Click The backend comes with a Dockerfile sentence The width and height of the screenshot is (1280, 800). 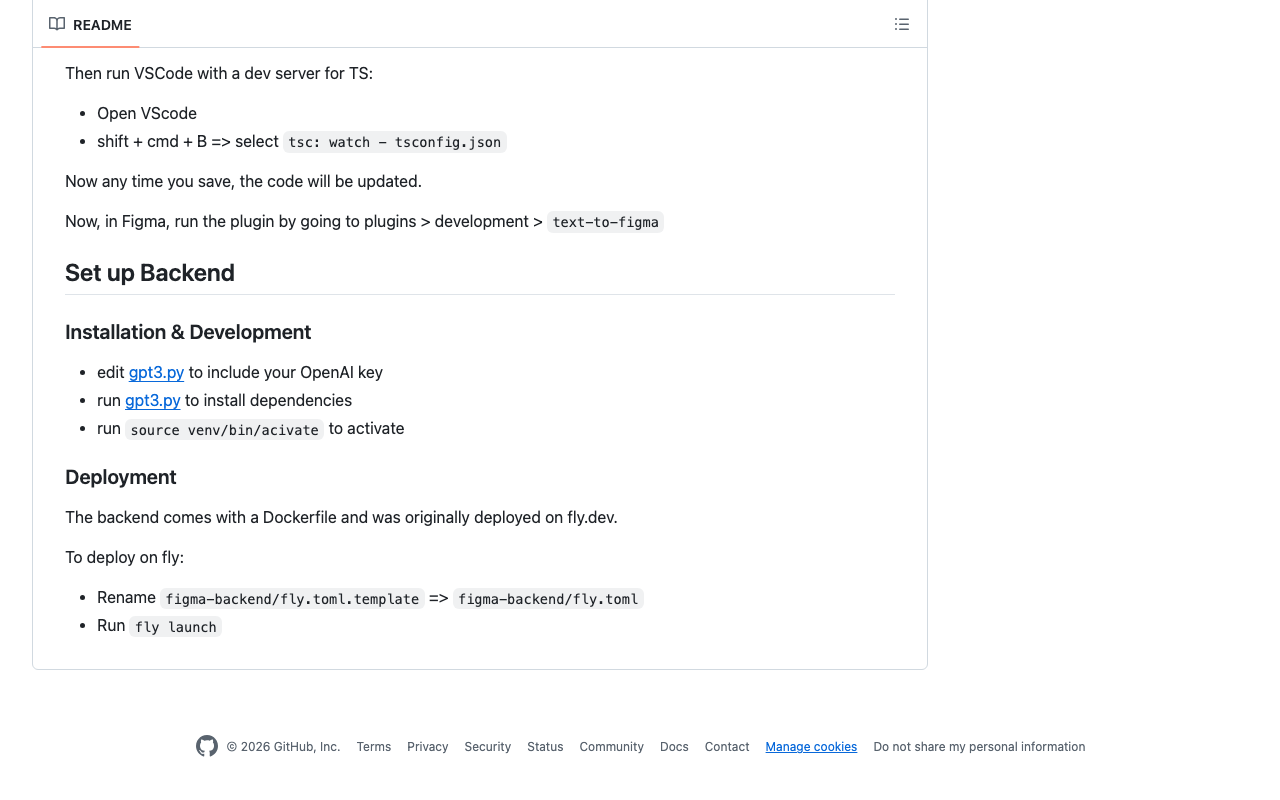coord(341,517)
